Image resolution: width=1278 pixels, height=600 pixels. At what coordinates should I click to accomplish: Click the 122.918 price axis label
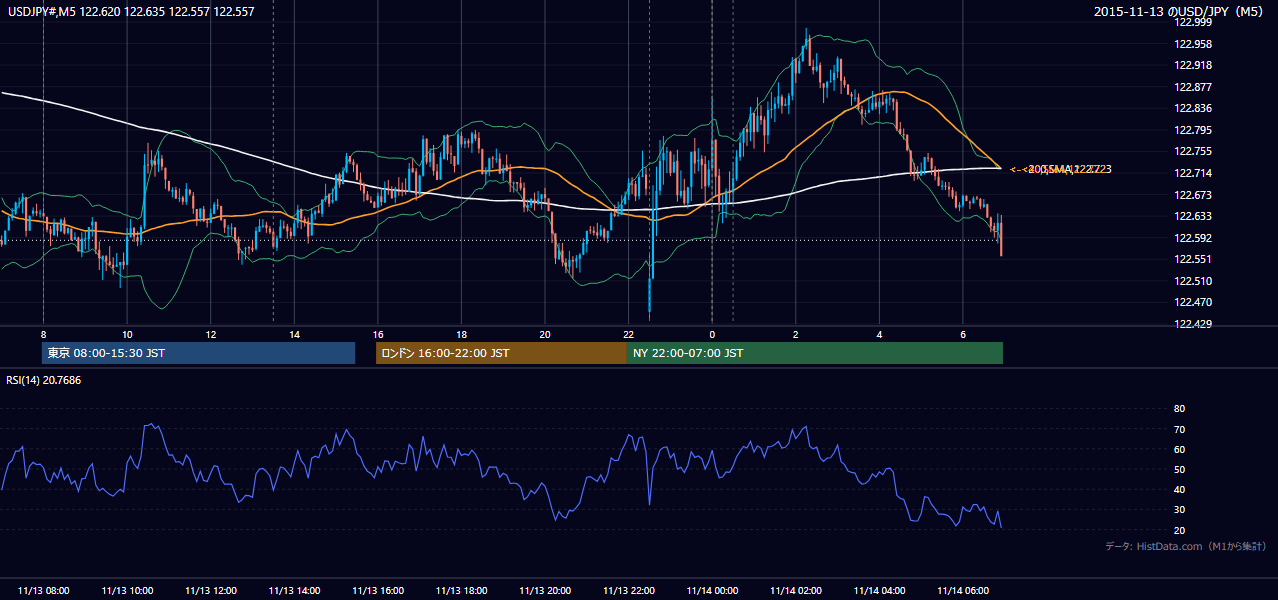click(1194, 65)
